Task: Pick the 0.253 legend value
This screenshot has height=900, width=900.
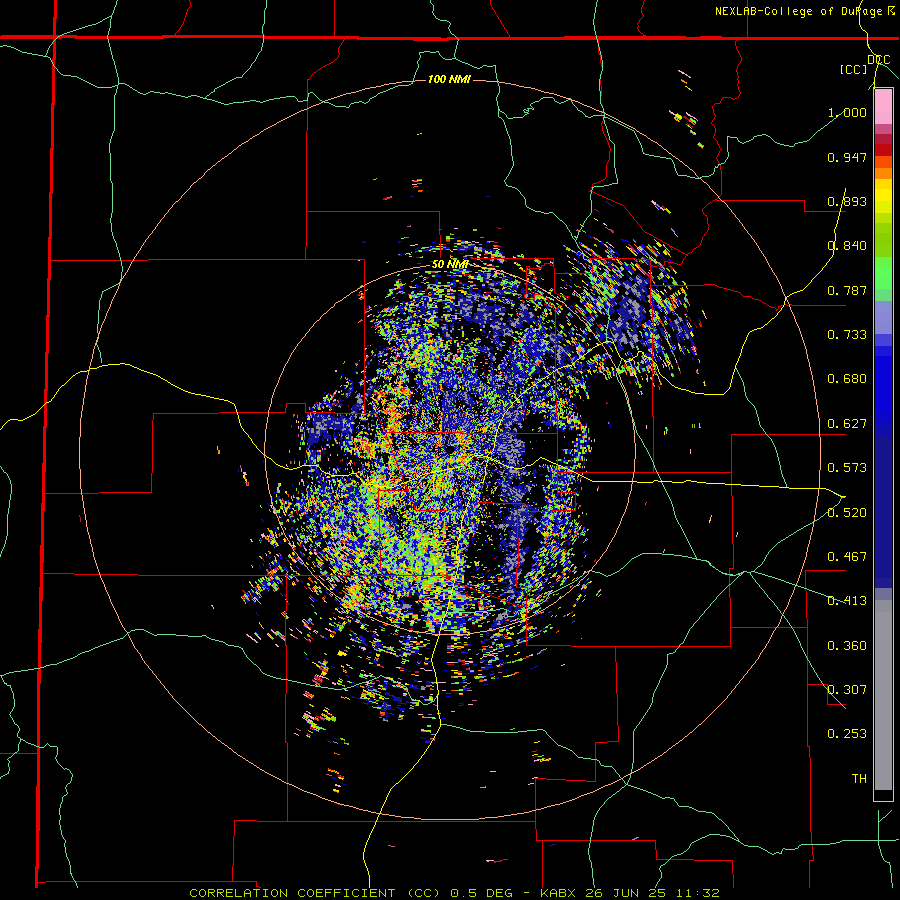Action: (847, 734)
